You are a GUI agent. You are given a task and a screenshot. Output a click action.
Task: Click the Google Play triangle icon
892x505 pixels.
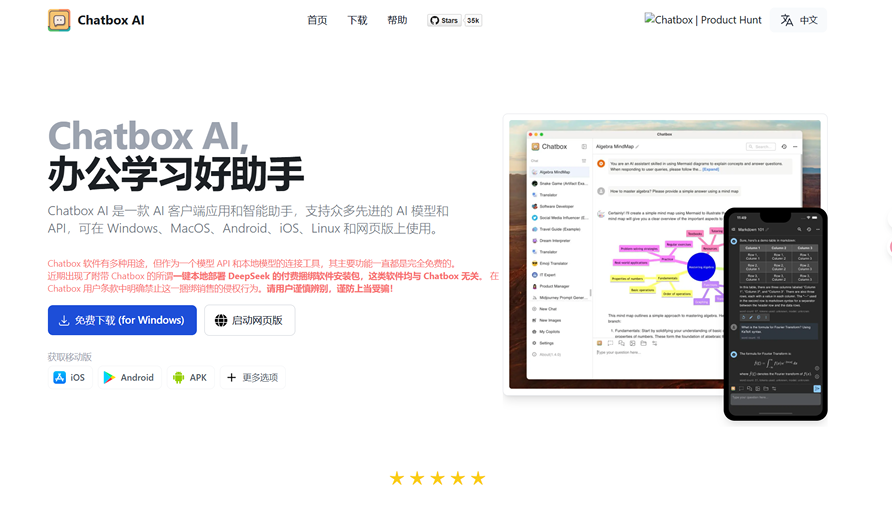(109, 378)
